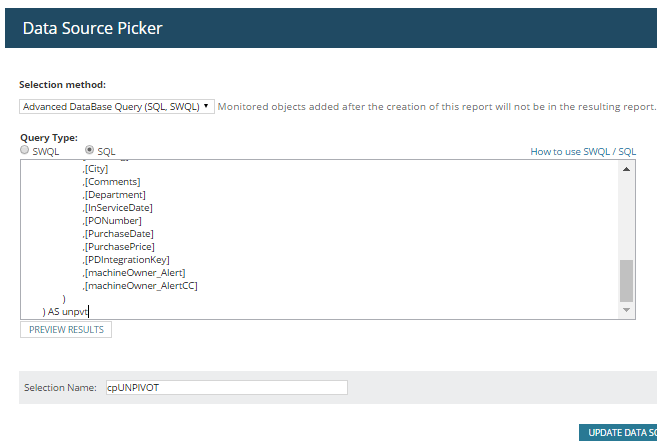The height and width of the screenshot is (442, 657).
Task: Place cursor on the [City] line
Action: [x=97, y=168]
